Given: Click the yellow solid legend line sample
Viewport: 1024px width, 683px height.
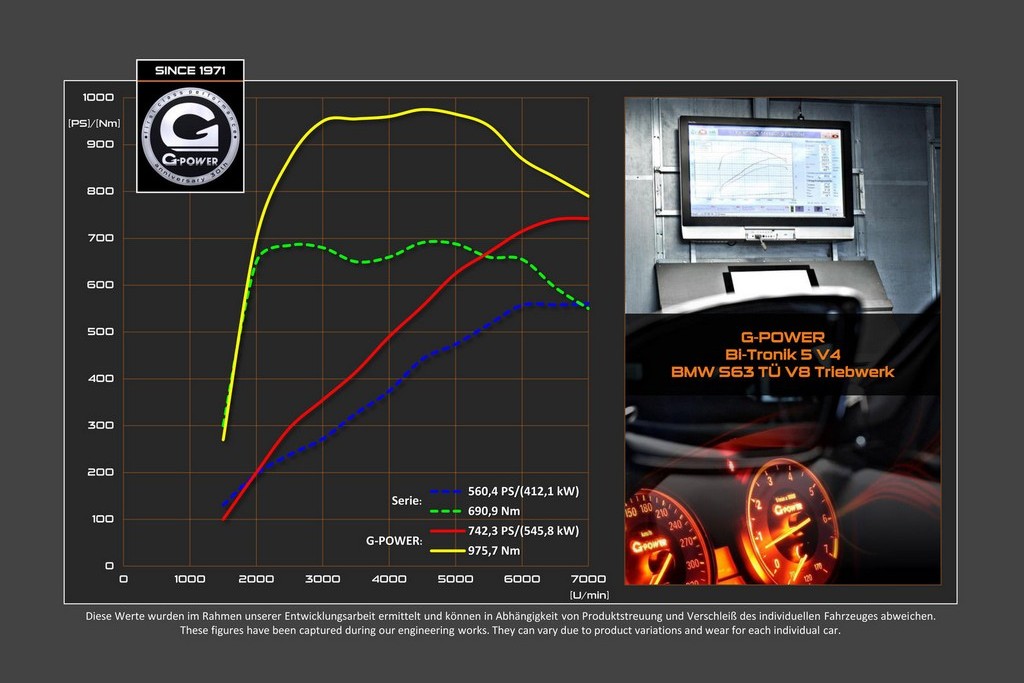Looking at the screenshot, I should coord(447,550).
